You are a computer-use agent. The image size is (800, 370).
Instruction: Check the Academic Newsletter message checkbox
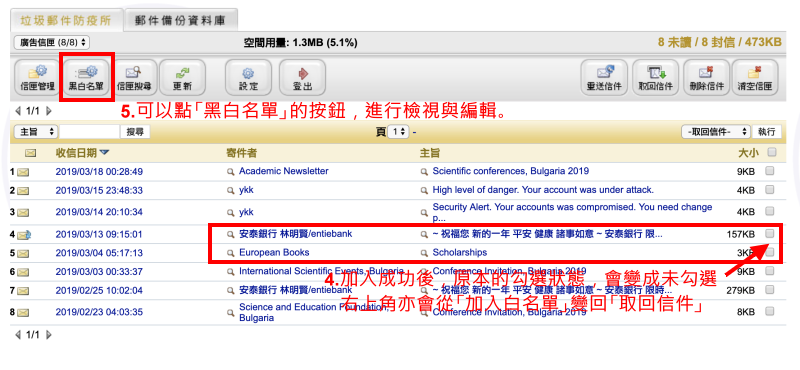pos(770,171)
